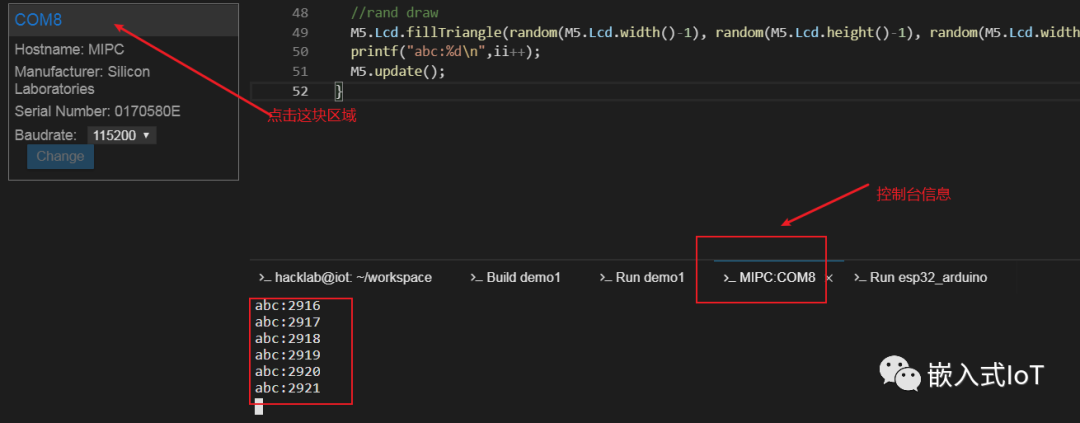
Task: Click the WeChat logo in the watermark
Action: click(x=900, y=375)
